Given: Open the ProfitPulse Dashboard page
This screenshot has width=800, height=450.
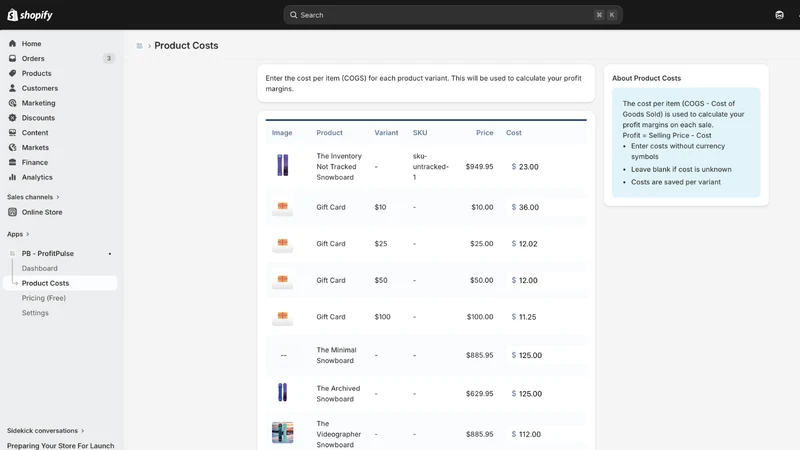Looking at the screenshot, I should click(39, 268).
